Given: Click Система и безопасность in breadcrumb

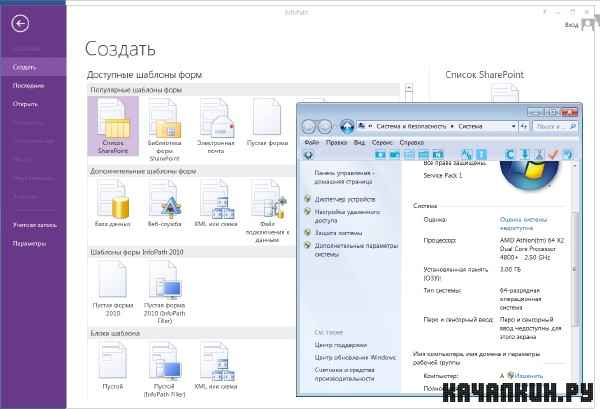Looking at the screenshot, I should (411, 126).
